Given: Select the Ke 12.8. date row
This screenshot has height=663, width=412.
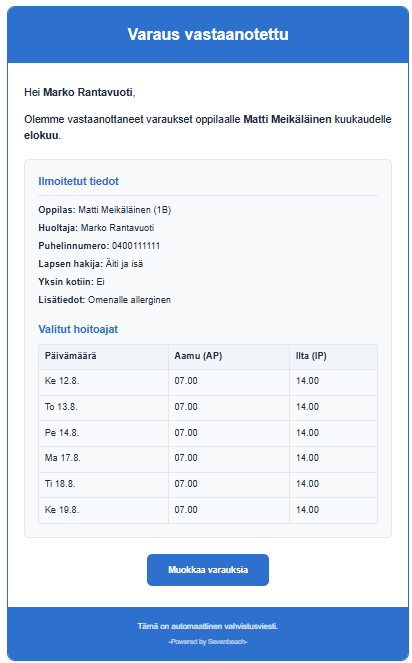Looking at the screenshot, I should pos(208,382).
